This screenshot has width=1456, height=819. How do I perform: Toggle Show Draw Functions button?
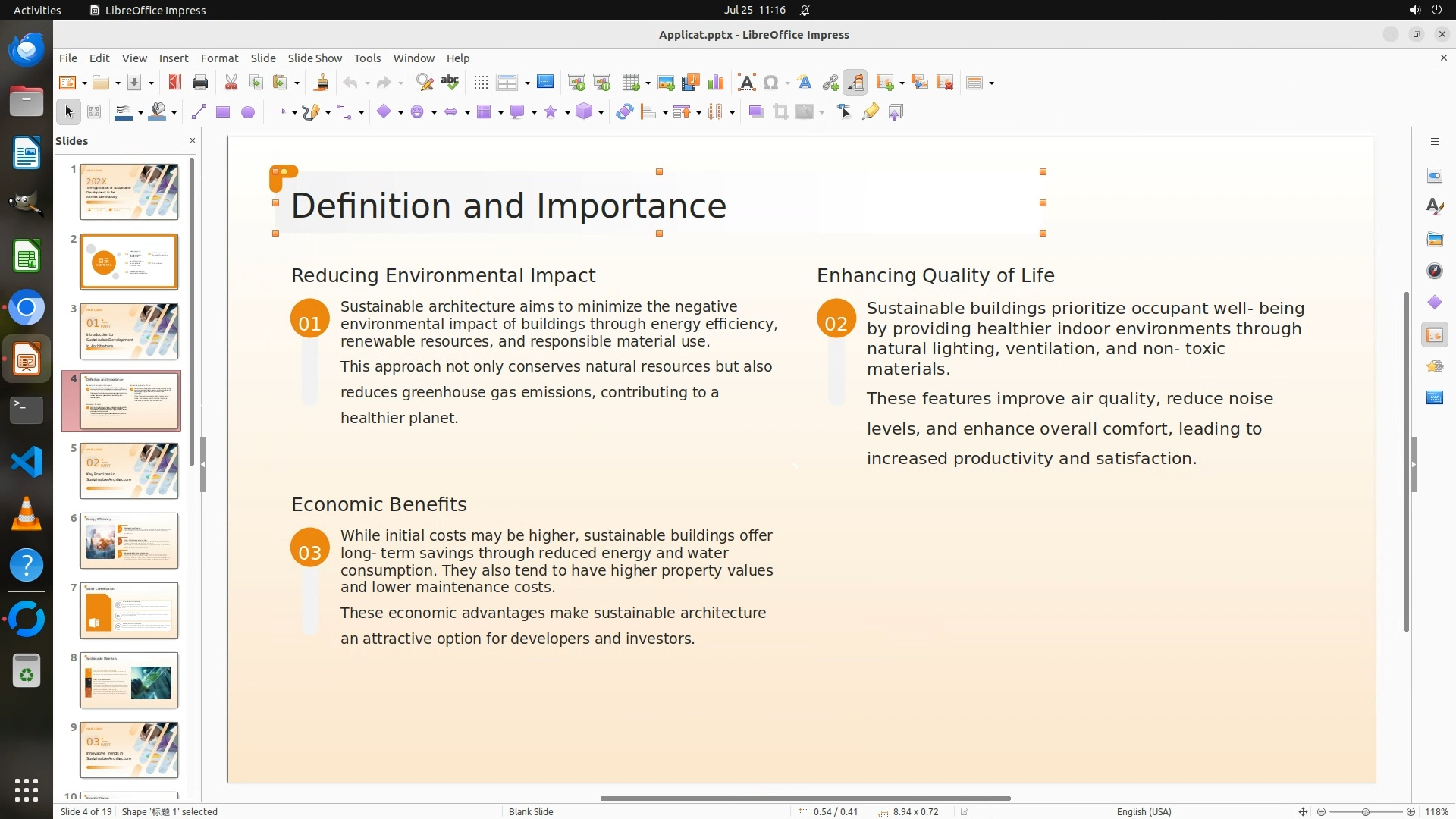pyautogui.click(x=855, y=83)
